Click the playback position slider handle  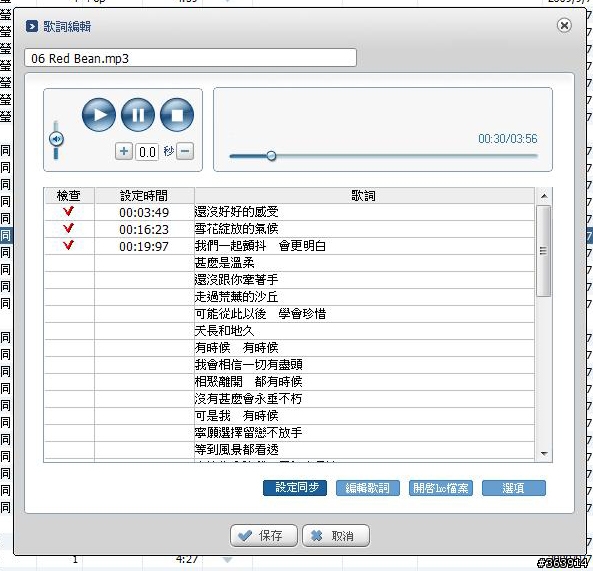pos(271,155)
